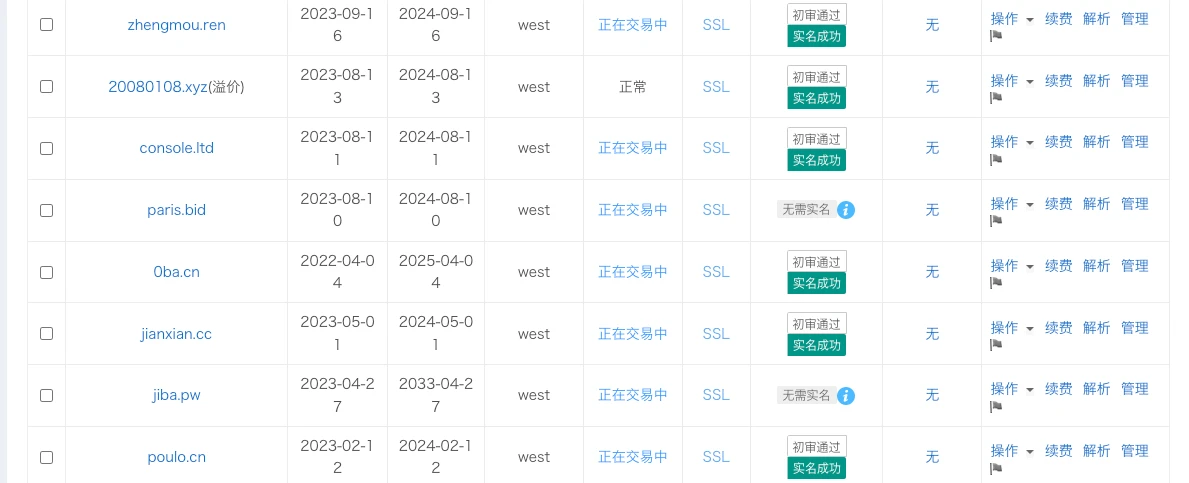
Task: Click the flag icon in console.ltd row
Action: 996,160
